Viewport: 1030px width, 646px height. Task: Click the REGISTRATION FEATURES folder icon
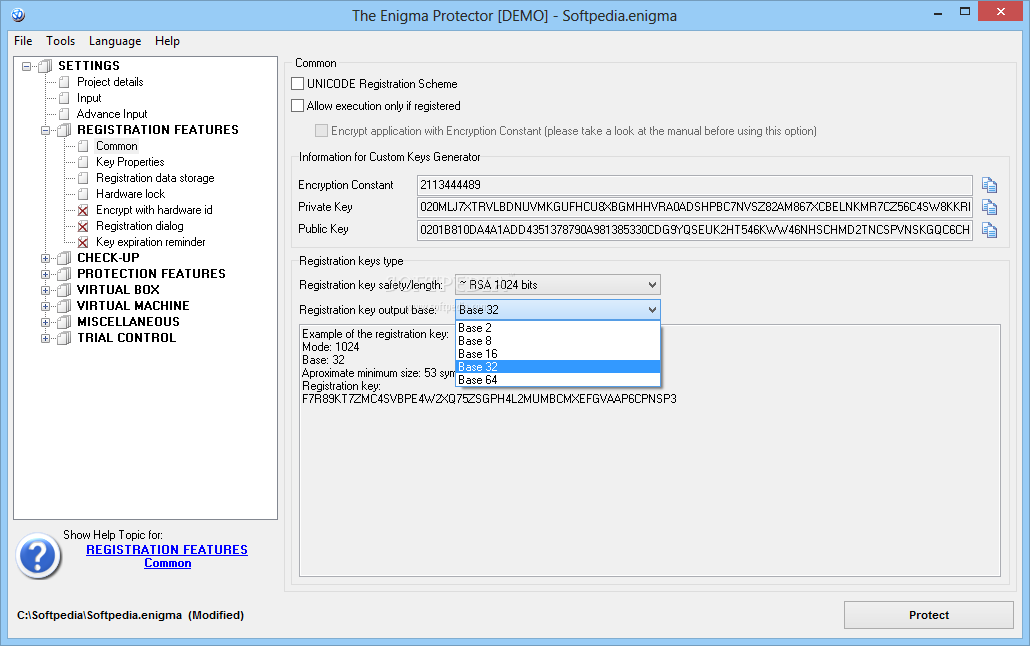point(64,130)
